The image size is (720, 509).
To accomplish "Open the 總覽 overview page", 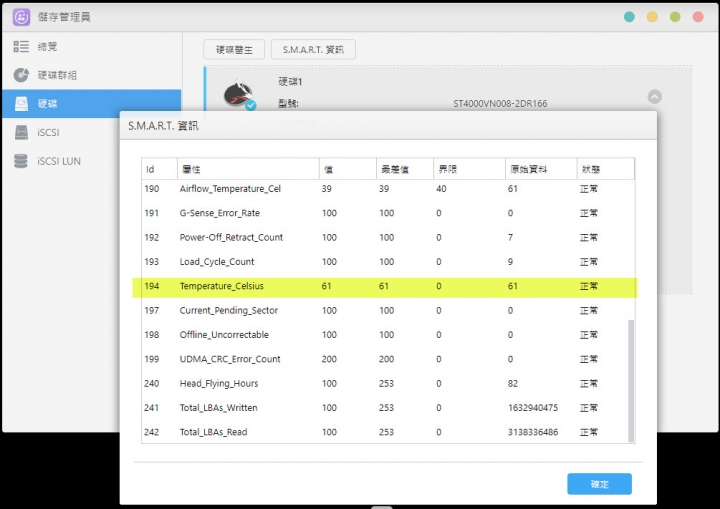I will pyautogui.click(x=92, y=46).
